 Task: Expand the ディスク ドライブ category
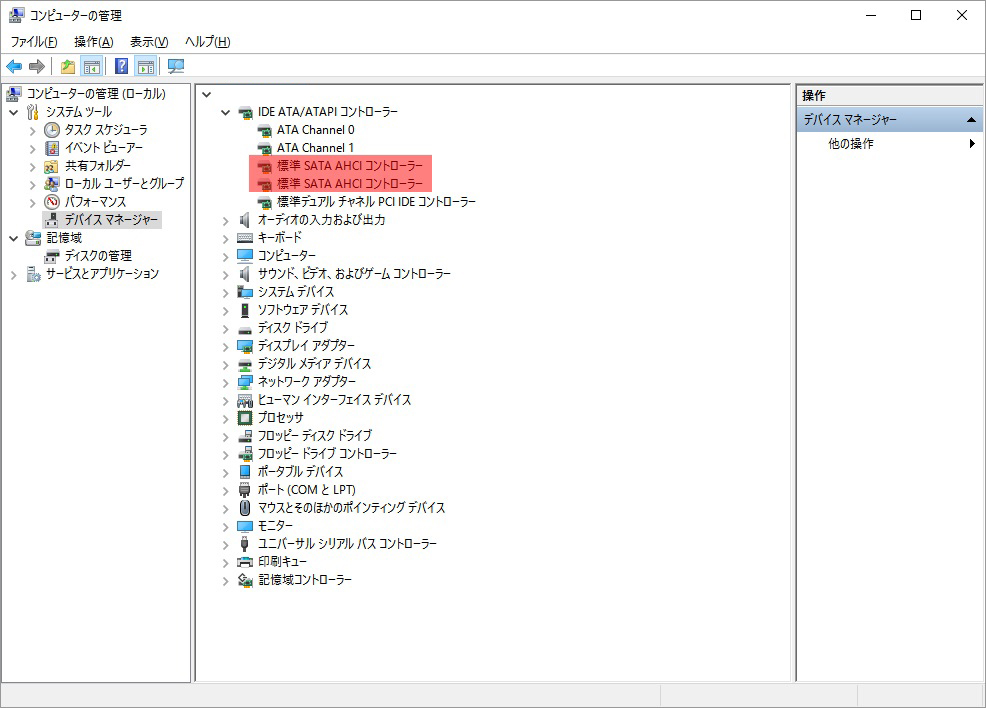point(226,329)
